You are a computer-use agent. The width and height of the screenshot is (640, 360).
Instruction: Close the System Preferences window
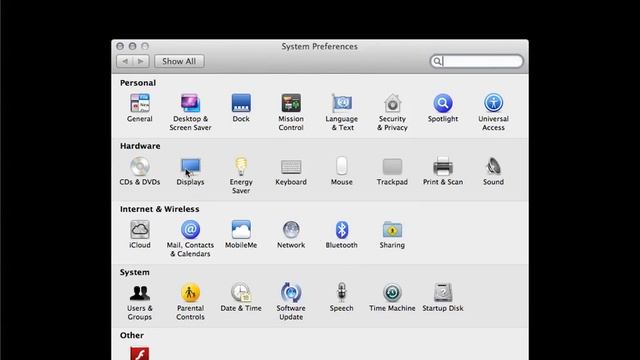pyautogui.click(x=120, y=46)
